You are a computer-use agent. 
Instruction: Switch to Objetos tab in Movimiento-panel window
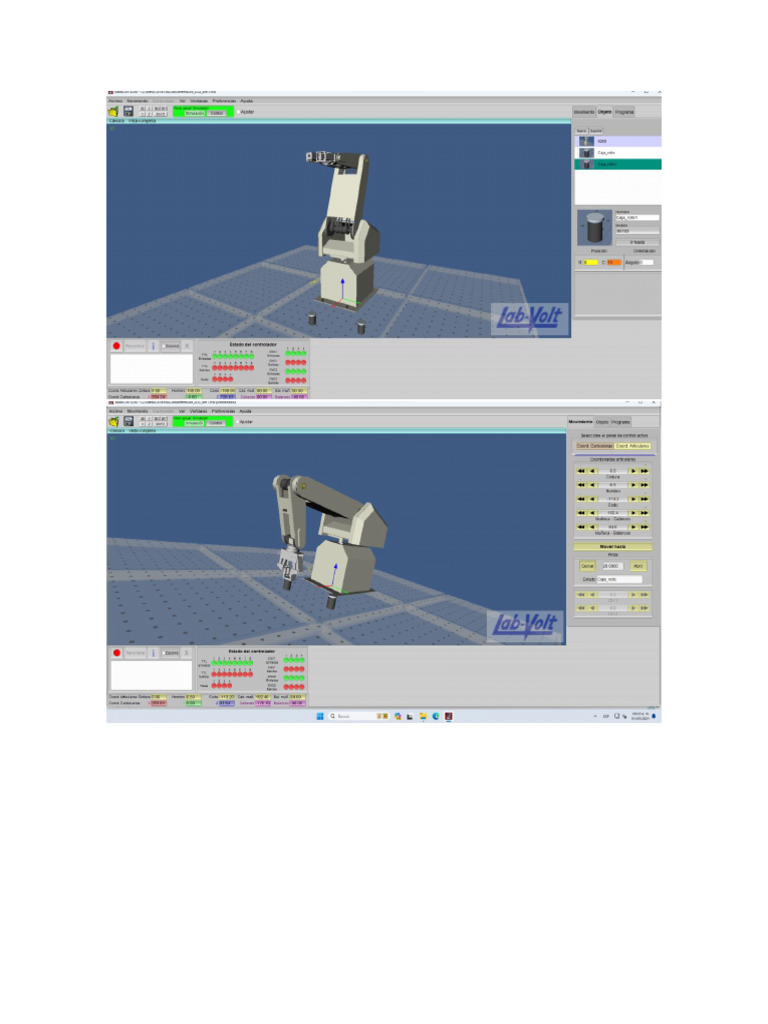(x=602, y=422)
